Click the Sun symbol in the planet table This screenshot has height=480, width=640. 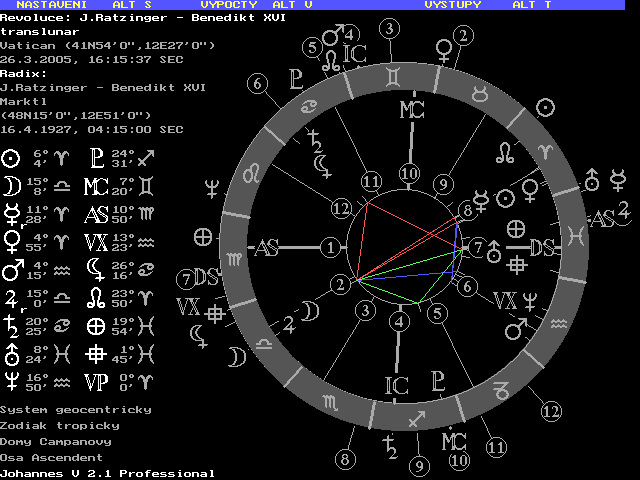point(11,158)
